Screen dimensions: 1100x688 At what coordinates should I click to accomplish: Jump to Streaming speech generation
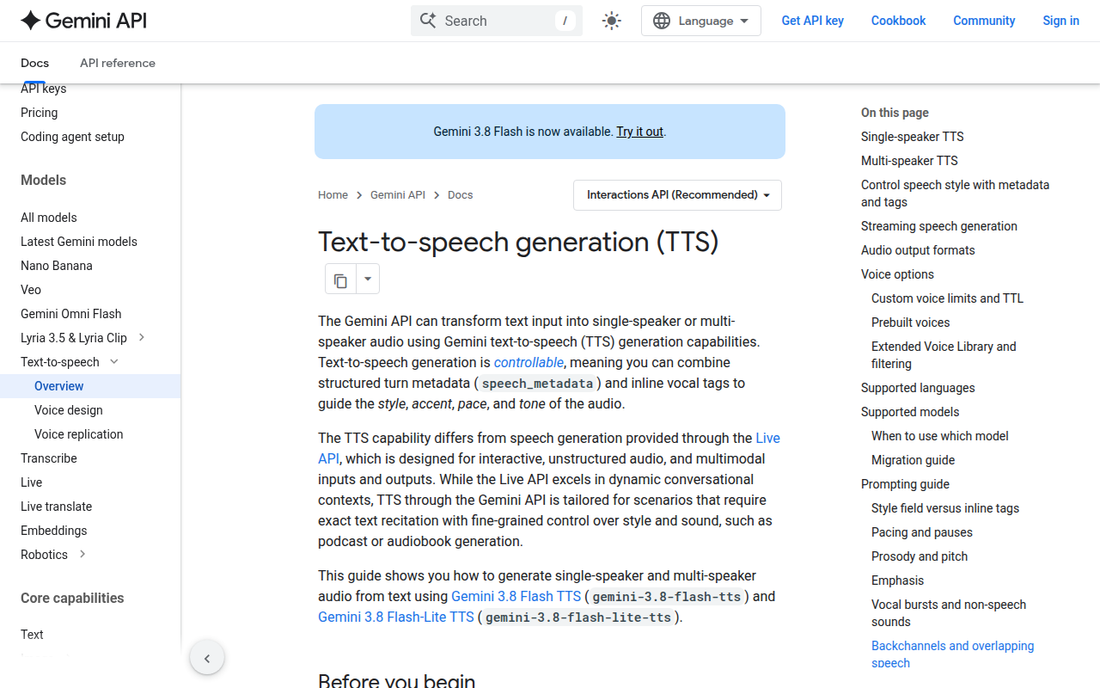[939, 226]
